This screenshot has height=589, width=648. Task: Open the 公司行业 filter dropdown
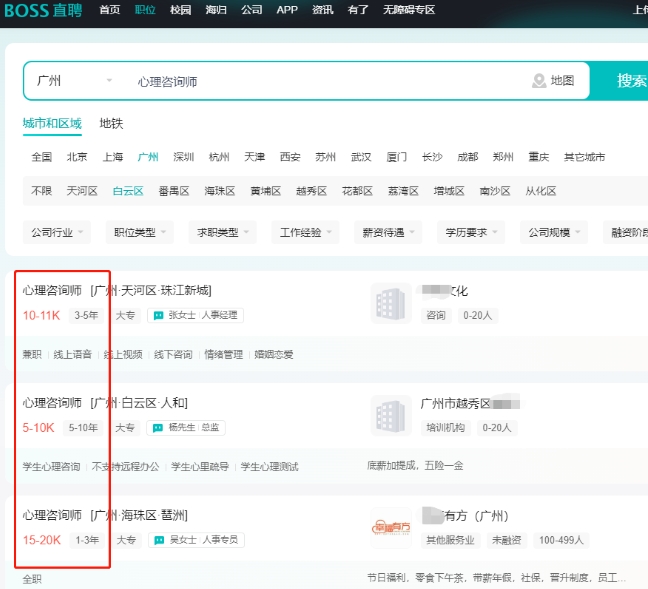coord(56,232)
